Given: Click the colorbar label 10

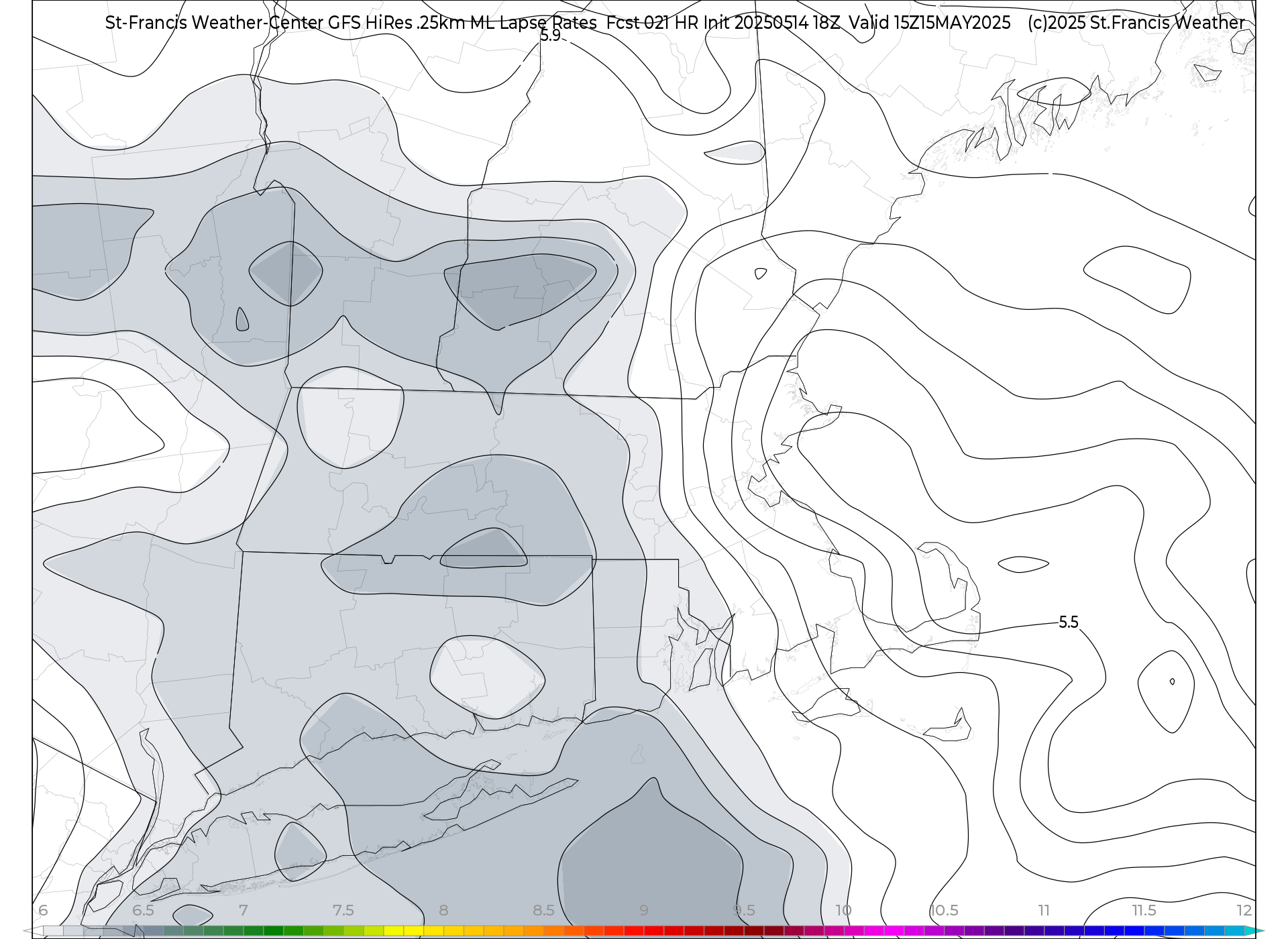Looking at the screenshot, I should click(844, 910).
